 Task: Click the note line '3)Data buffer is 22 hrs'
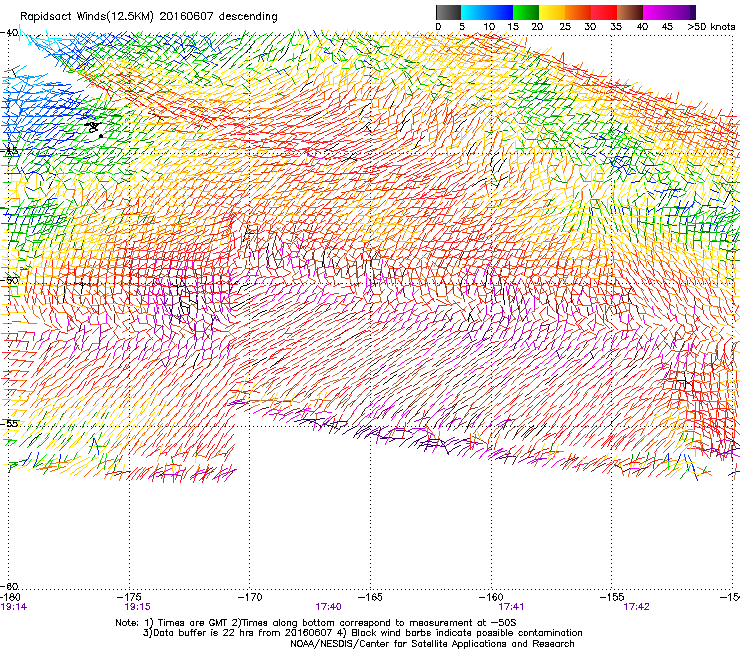coord(362,633)
